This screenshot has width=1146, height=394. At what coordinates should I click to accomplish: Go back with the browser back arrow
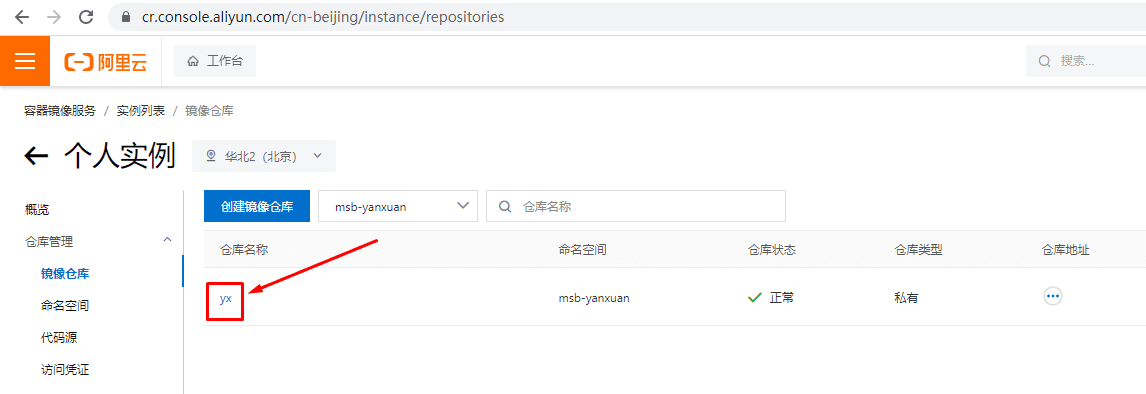(x=22, y=17)
